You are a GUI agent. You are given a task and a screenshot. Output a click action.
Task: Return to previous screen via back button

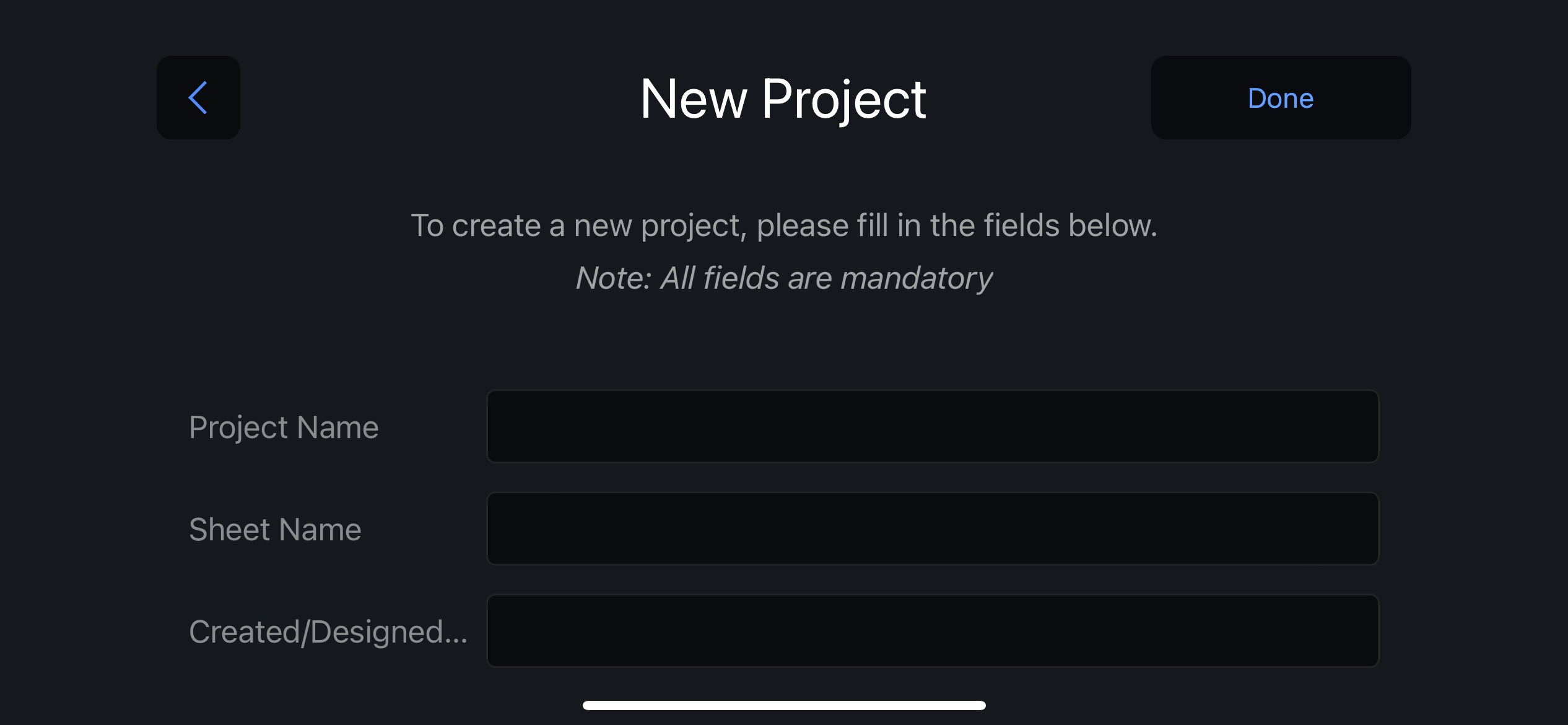[x=198, y=98]
